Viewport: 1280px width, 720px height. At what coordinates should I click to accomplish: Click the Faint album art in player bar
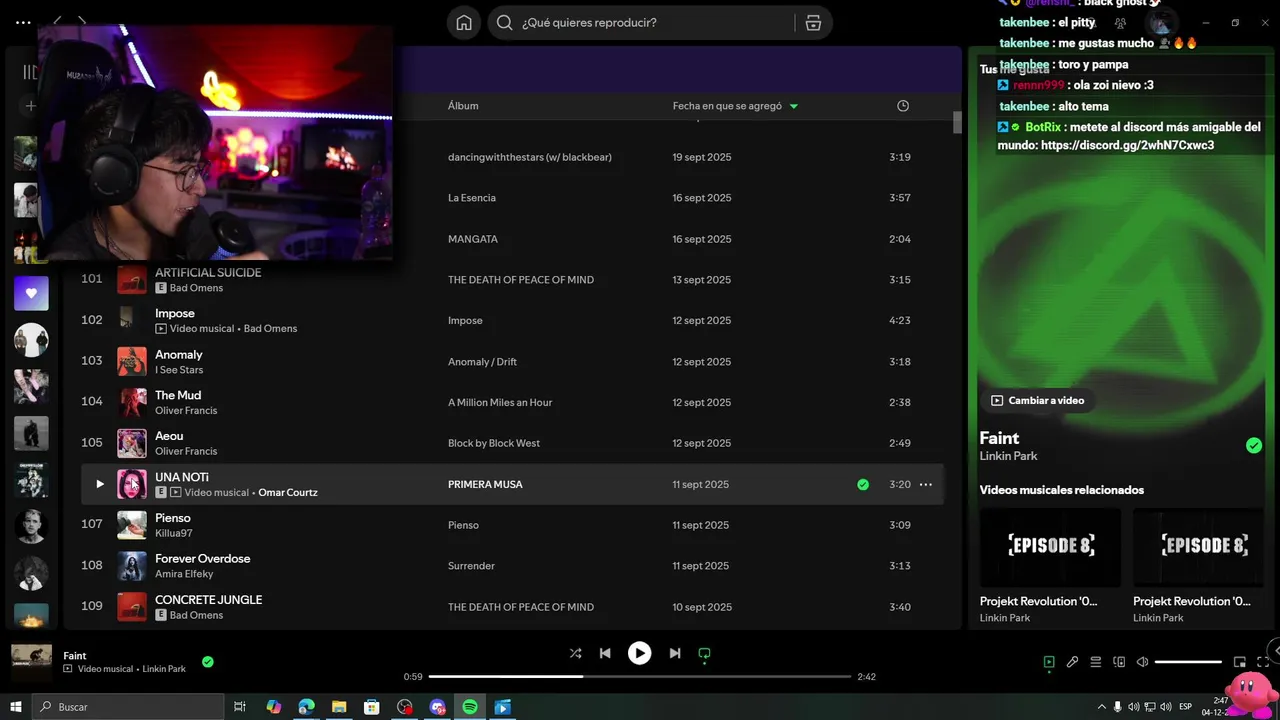click(x=31, y=663)
